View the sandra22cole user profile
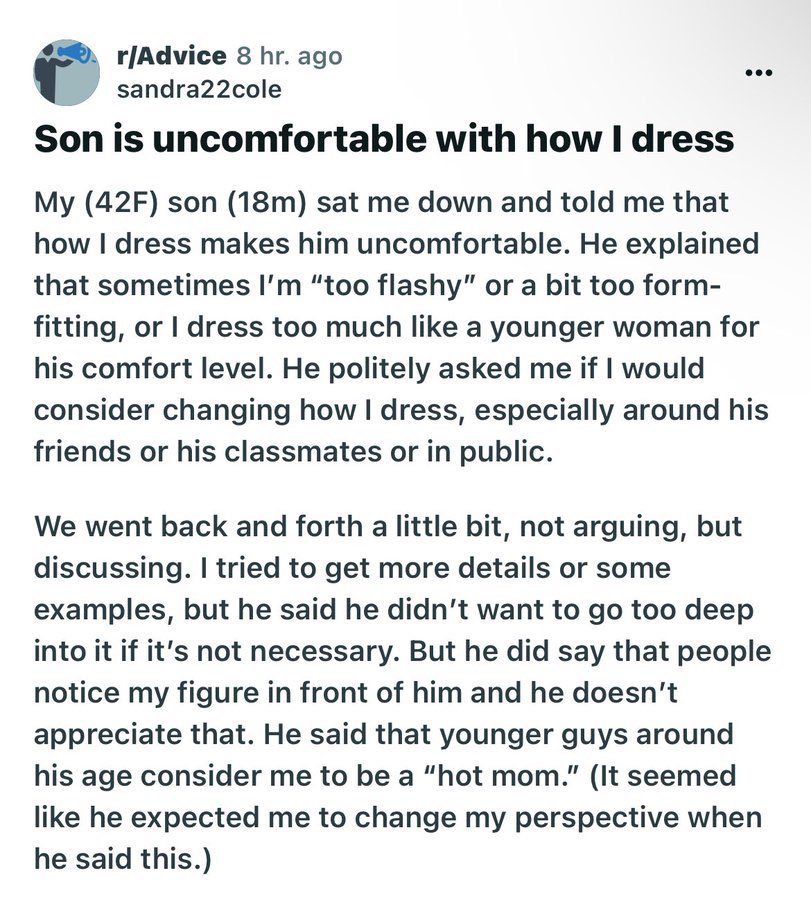 pos(199,90)
